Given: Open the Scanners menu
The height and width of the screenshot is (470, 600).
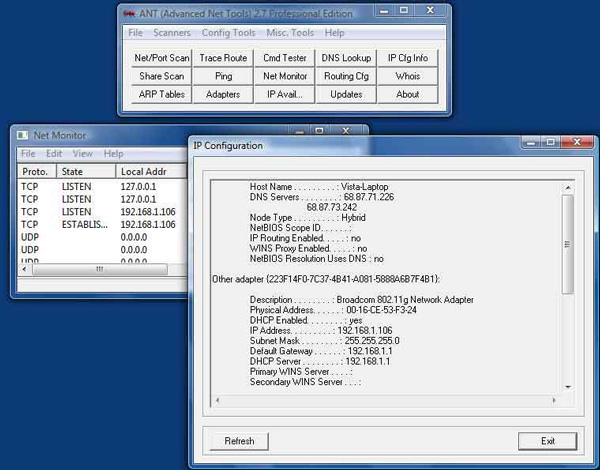Looking at the screenshot, I should 172,33.
